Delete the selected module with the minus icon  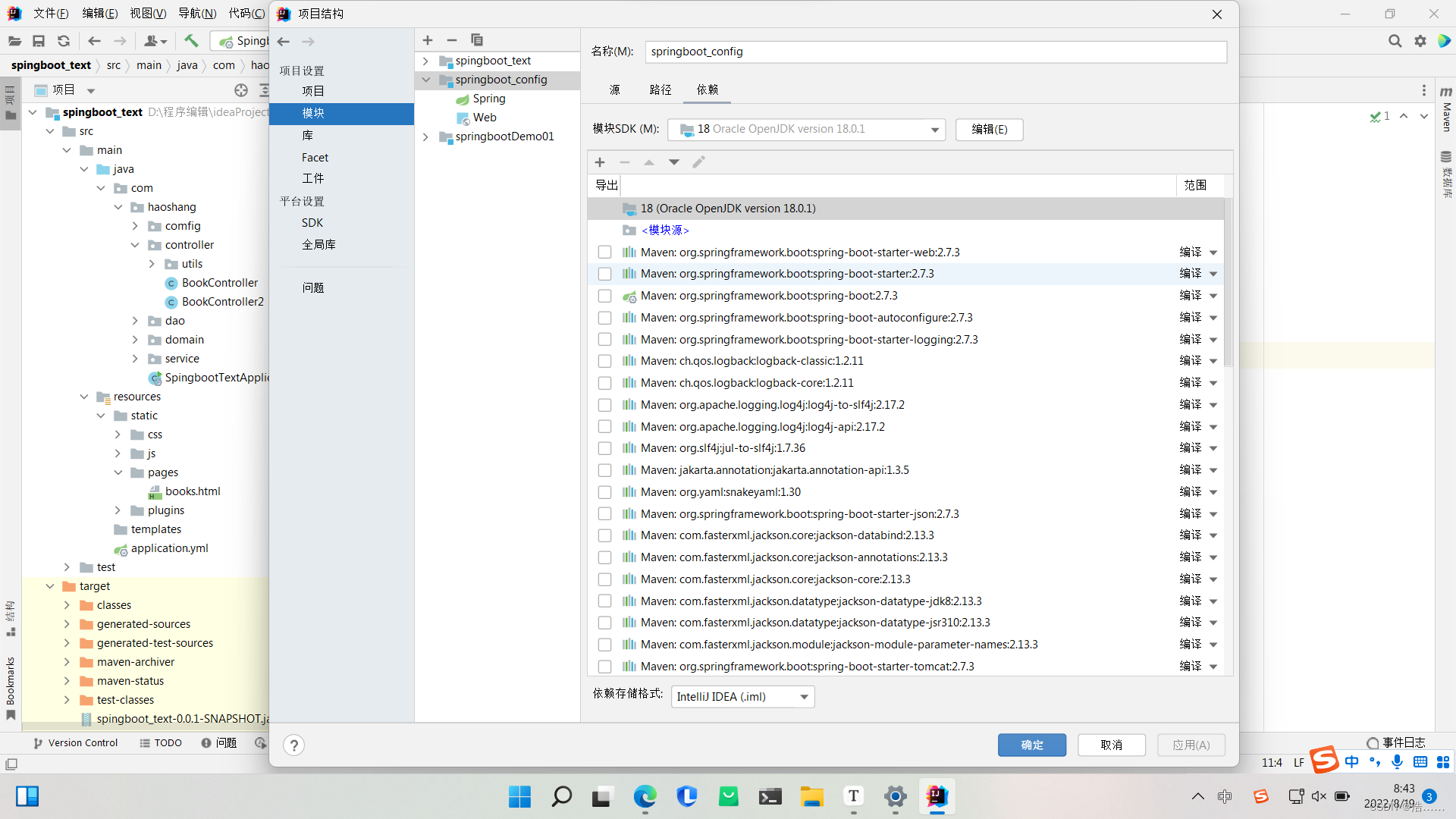point(452,40)
